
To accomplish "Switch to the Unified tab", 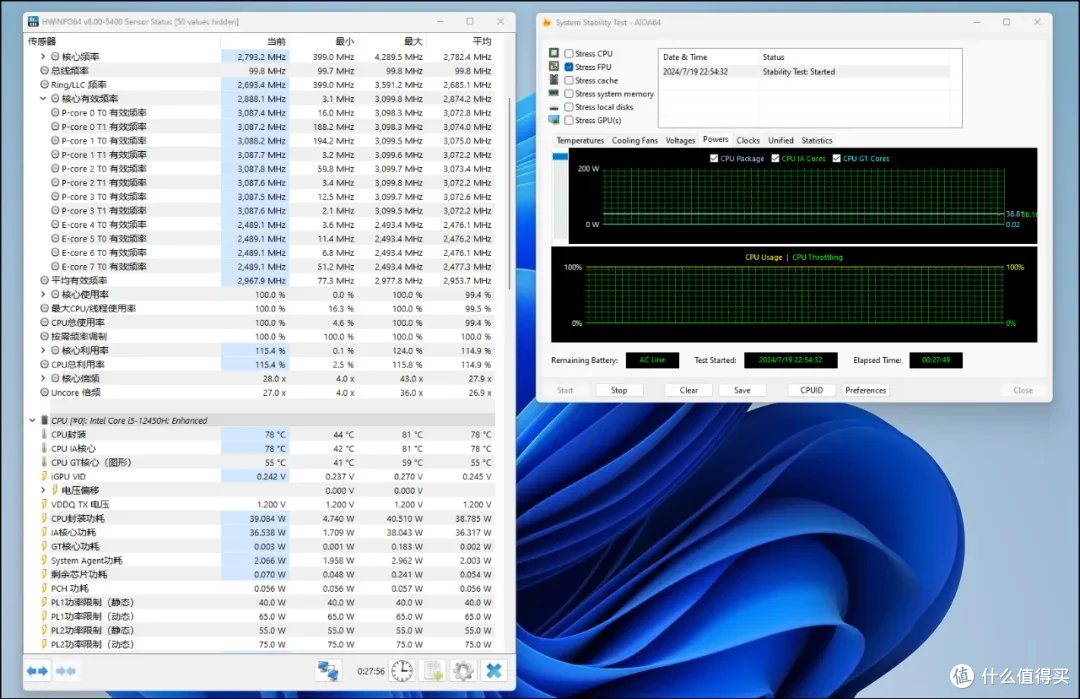I will [780, 140].
